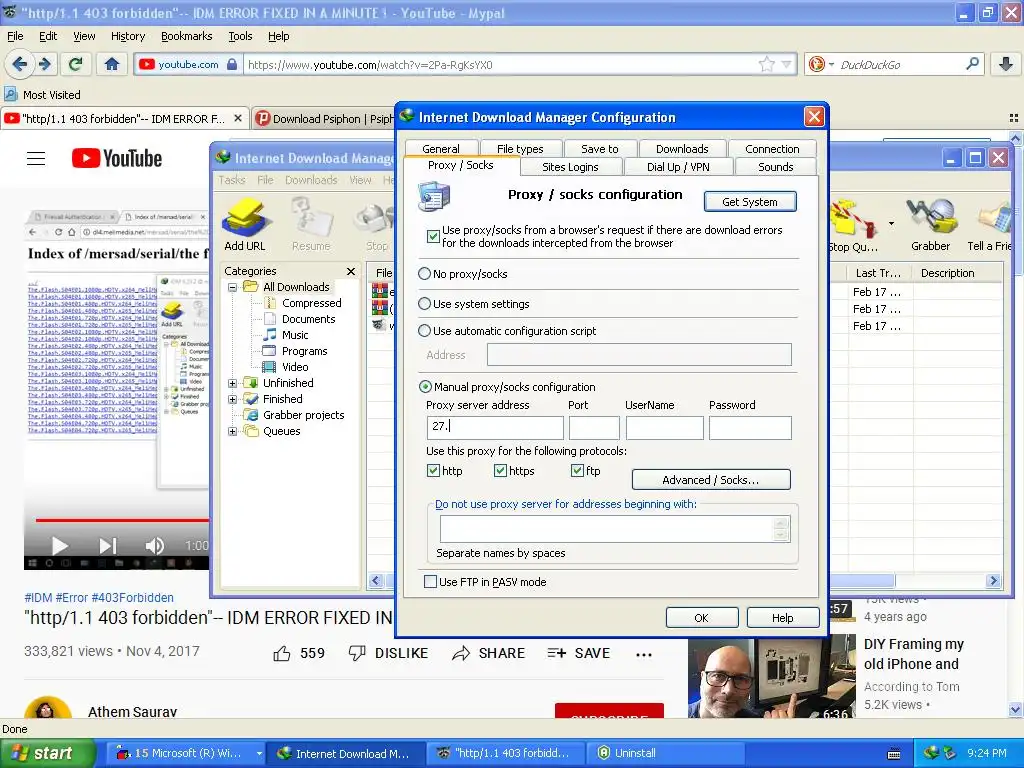Screen dimensions: 1024x768
Task: Open the browser Bookmarks menu
Action: [187, 36]
